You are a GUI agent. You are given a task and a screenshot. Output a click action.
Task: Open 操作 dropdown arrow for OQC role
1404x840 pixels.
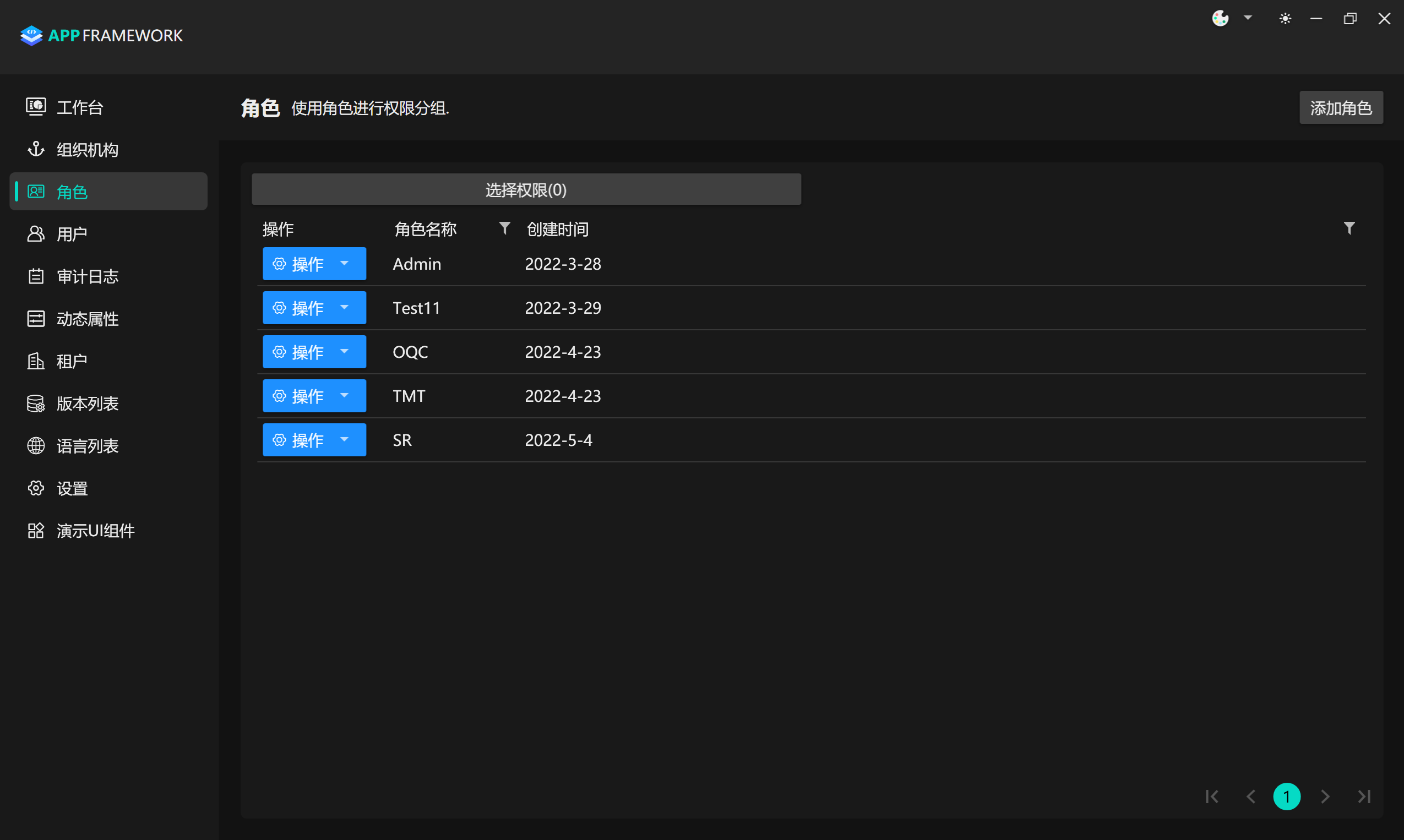coord(344,352)
